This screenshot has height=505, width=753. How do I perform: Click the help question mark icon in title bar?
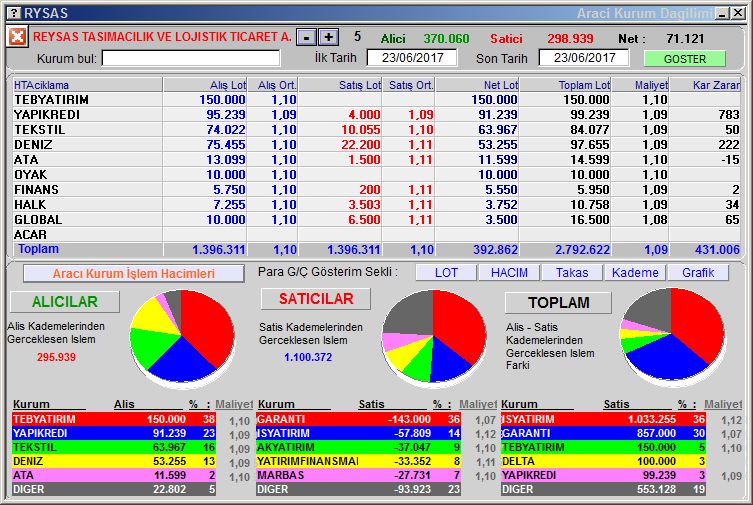tap(15, 12)
